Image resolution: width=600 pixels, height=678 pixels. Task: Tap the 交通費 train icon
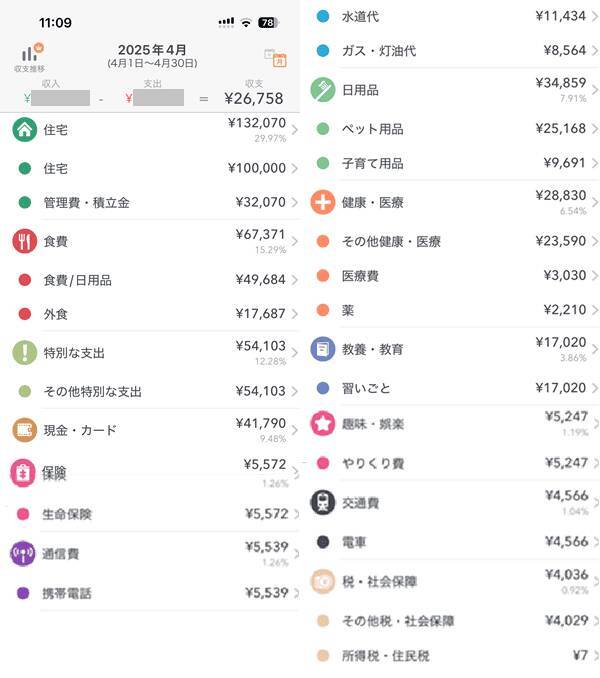click(322, 502)
